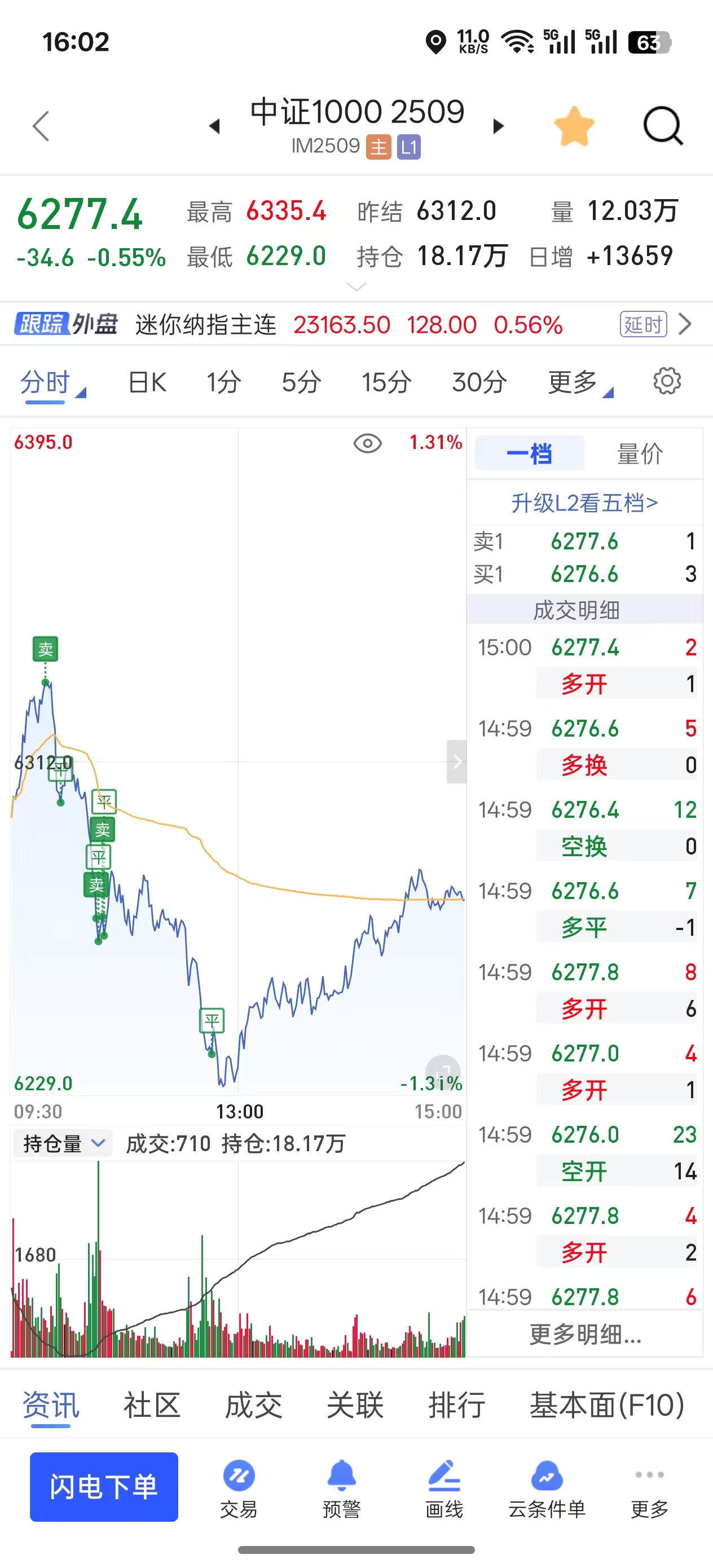The image size is (713, 1568).
Task: Tap 更多明细 to view more trades
Action: (x=584, y=1335)
